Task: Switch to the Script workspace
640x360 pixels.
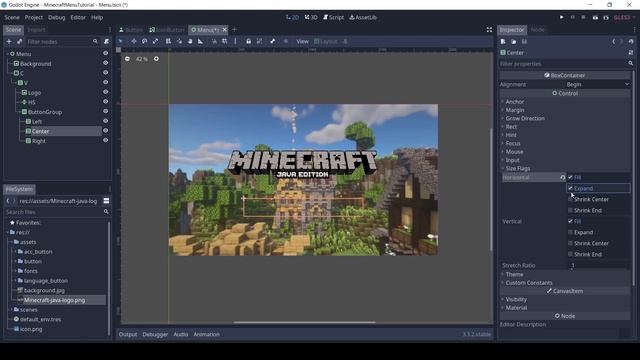Action: pos(333,17)
